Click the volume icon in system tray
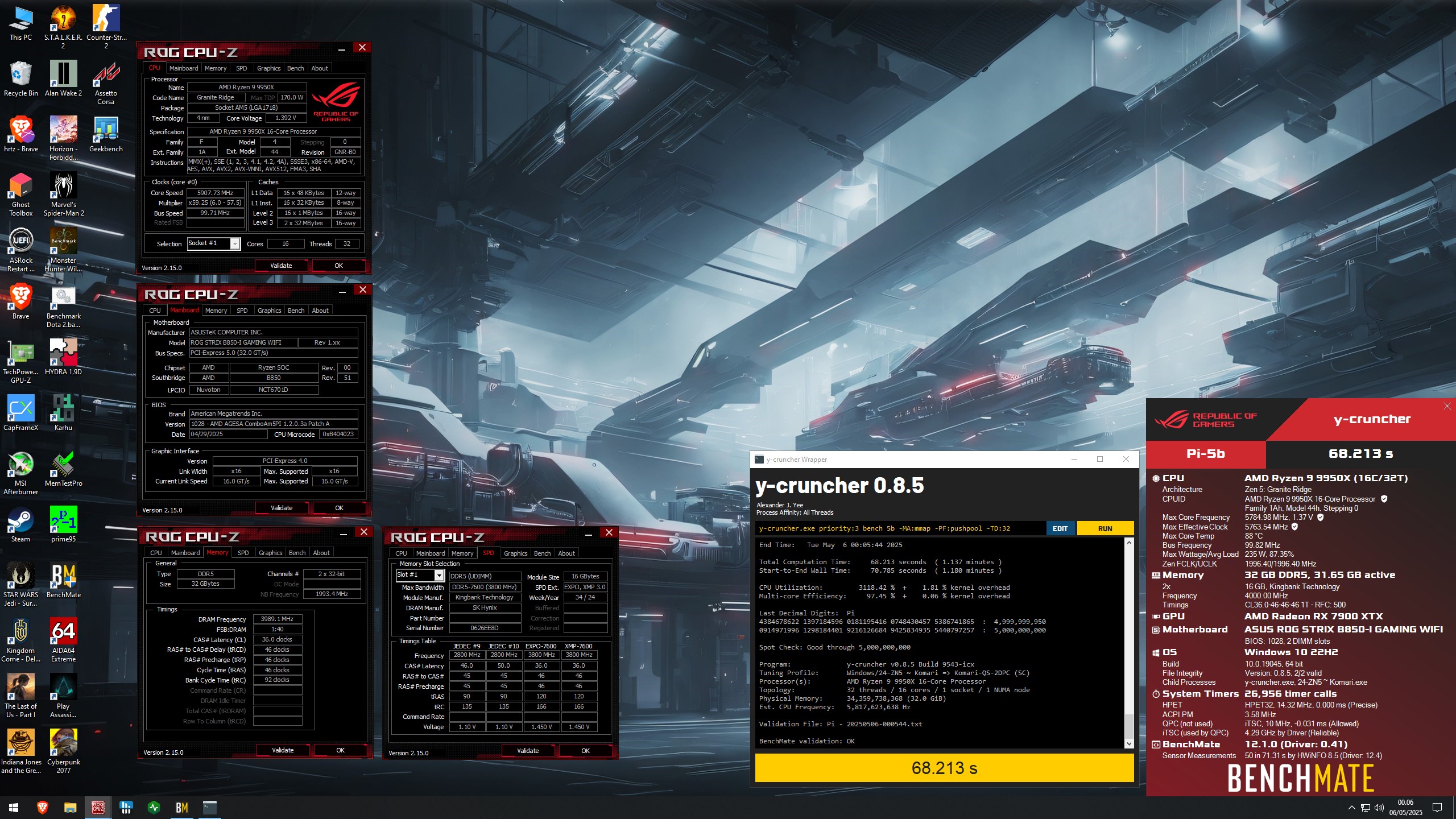This screenshot has height=819, width=1456. [x=1379, y=808]
